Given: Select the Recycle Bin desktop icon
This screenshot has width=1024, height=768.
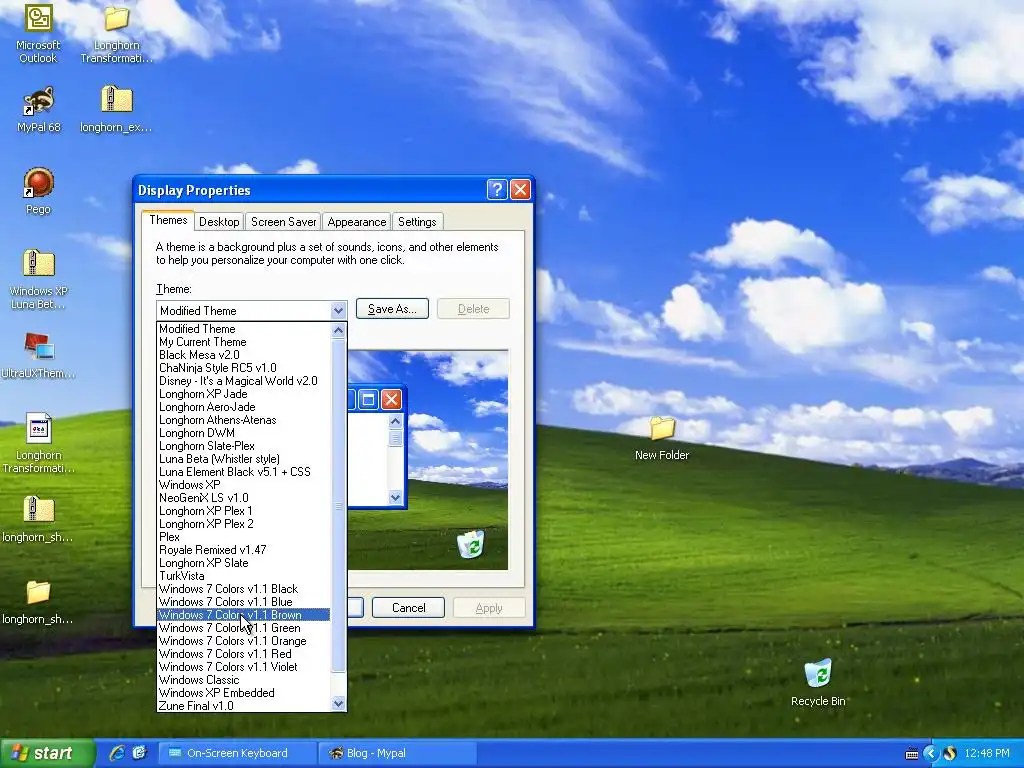Looking at the screenshot, I should point(818,682).
